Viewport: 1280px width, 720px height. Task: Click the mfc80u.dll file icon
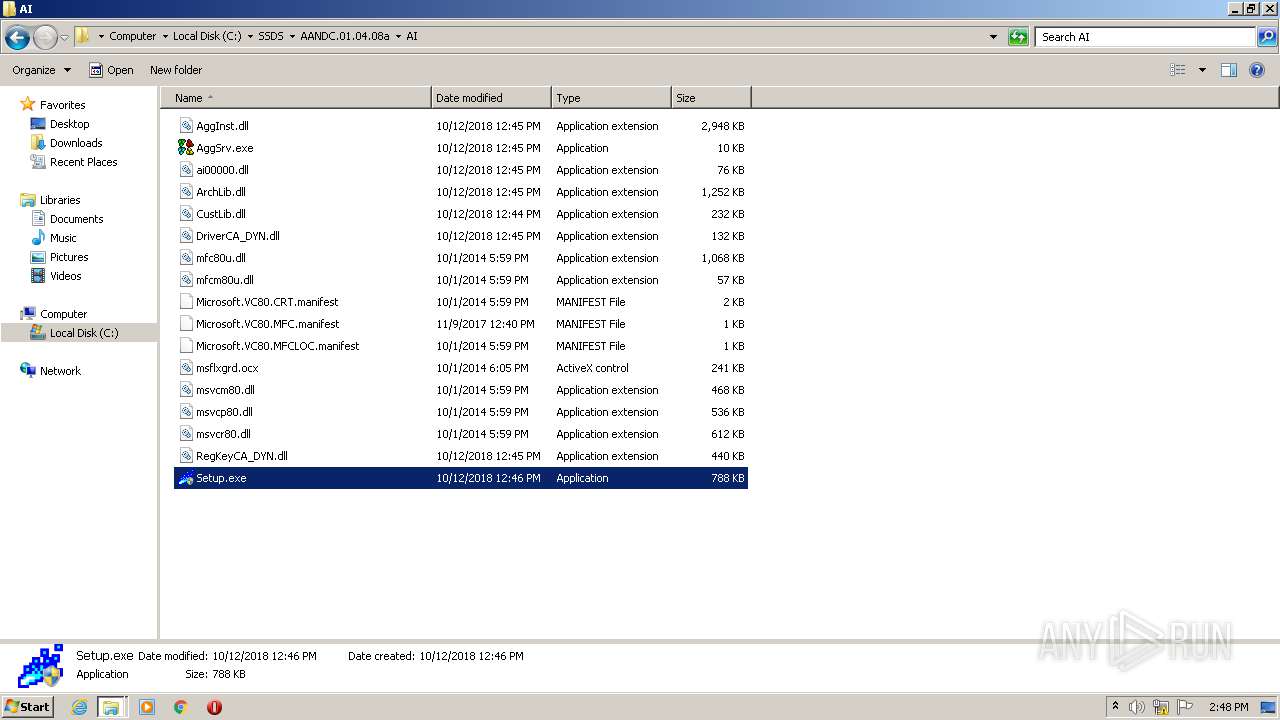tap(186, 258)
